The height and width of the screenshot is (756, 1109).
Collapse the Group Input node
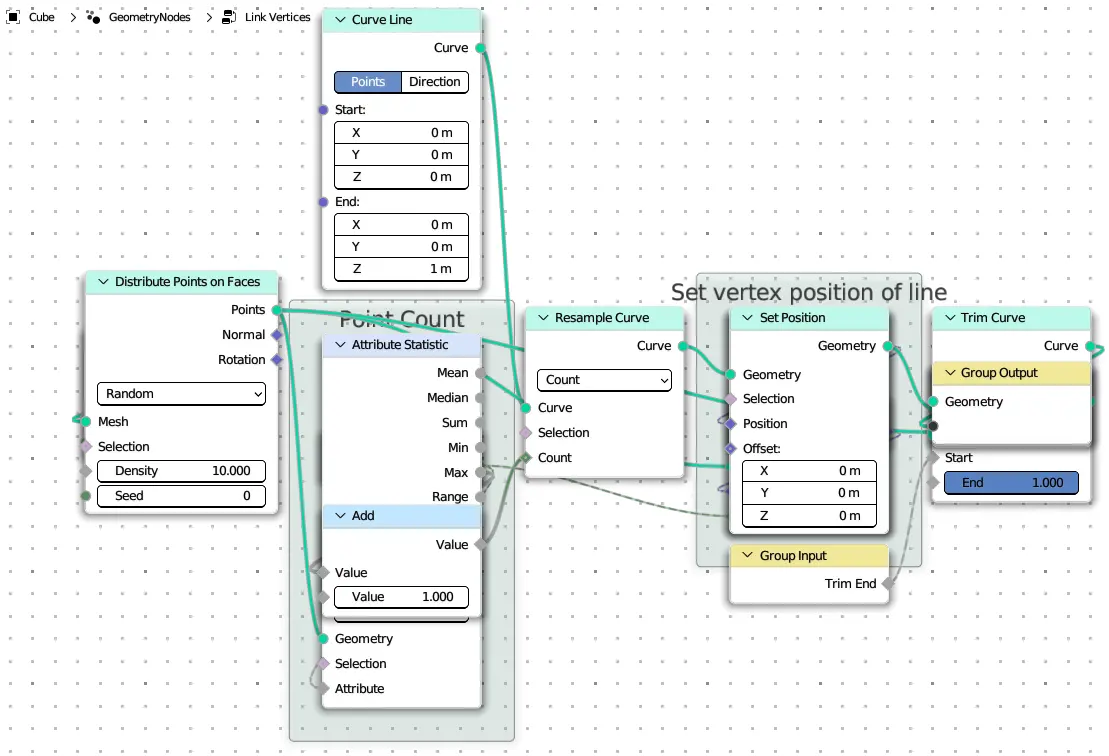[748, 556]
